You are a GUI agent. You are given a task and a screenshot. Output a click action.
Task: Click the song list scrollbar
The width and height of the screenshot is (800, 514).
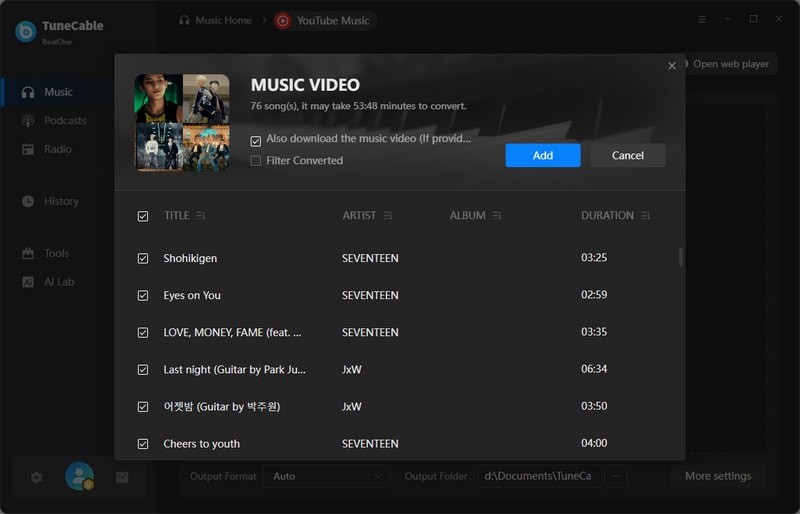pos(681,257)
